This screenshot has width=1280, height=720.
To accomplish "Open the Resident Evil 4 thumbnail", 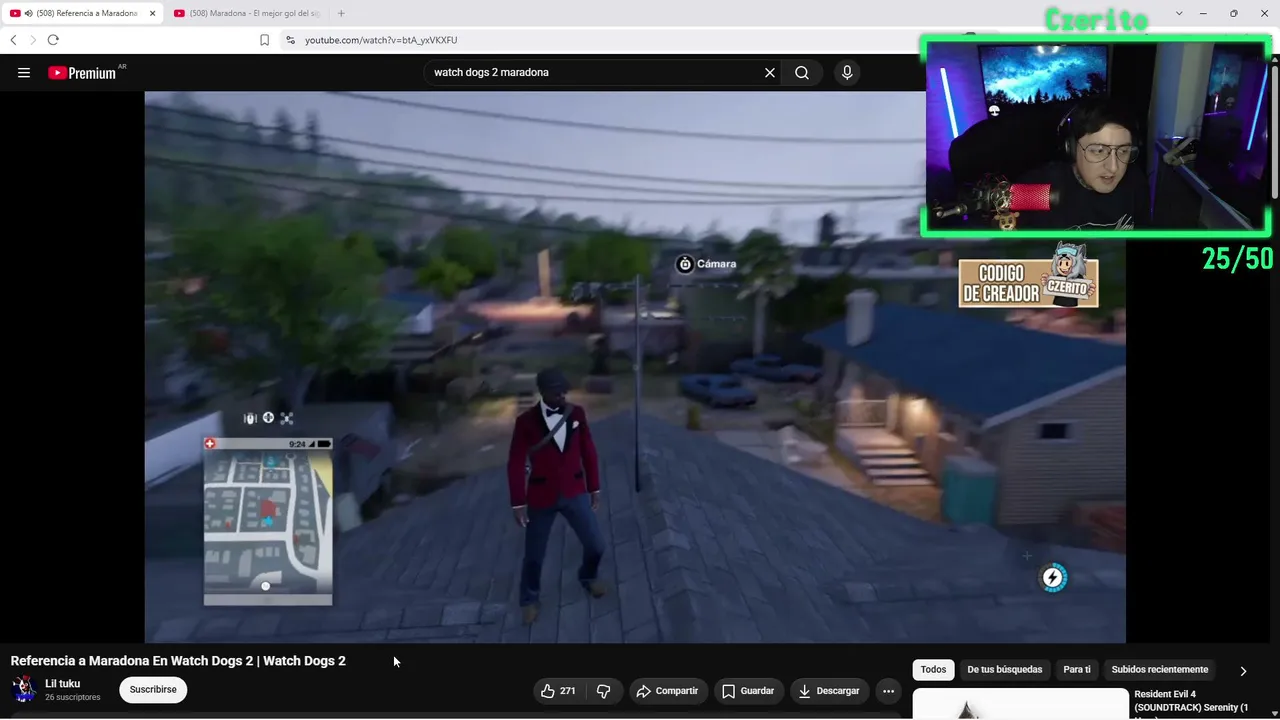I will pos(1020,704).
